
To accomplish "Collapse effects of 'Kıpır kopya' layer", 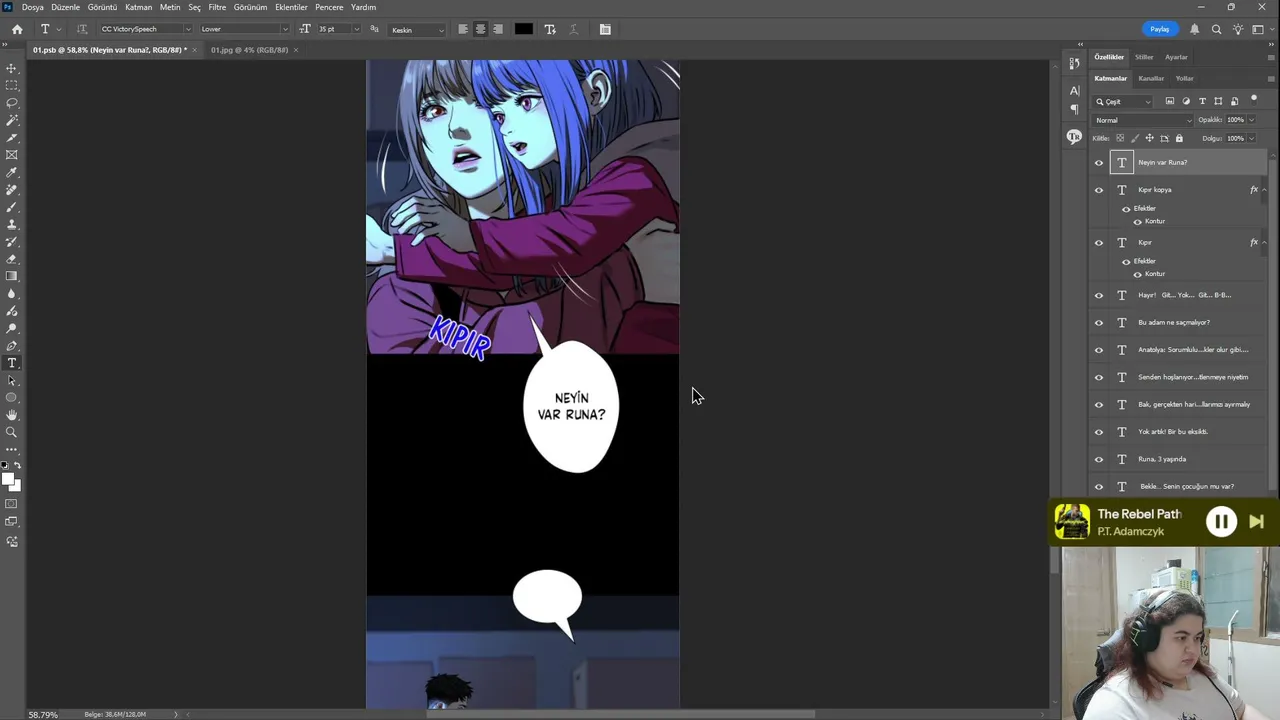I will click(x=1264, y=189).
